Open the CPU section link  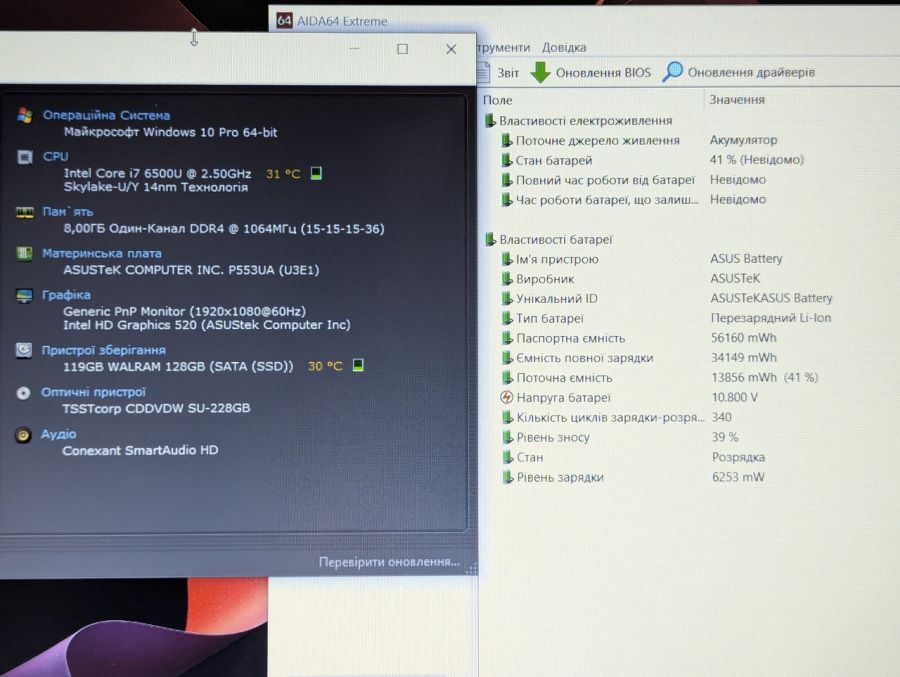[x=56, y=156]
